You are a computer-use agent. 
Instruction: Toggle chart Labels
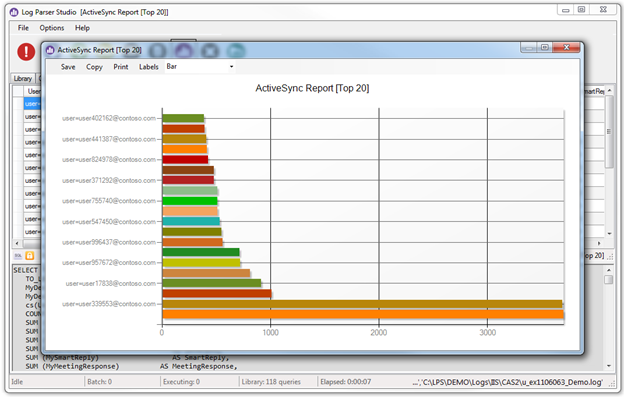coord(149,67)
